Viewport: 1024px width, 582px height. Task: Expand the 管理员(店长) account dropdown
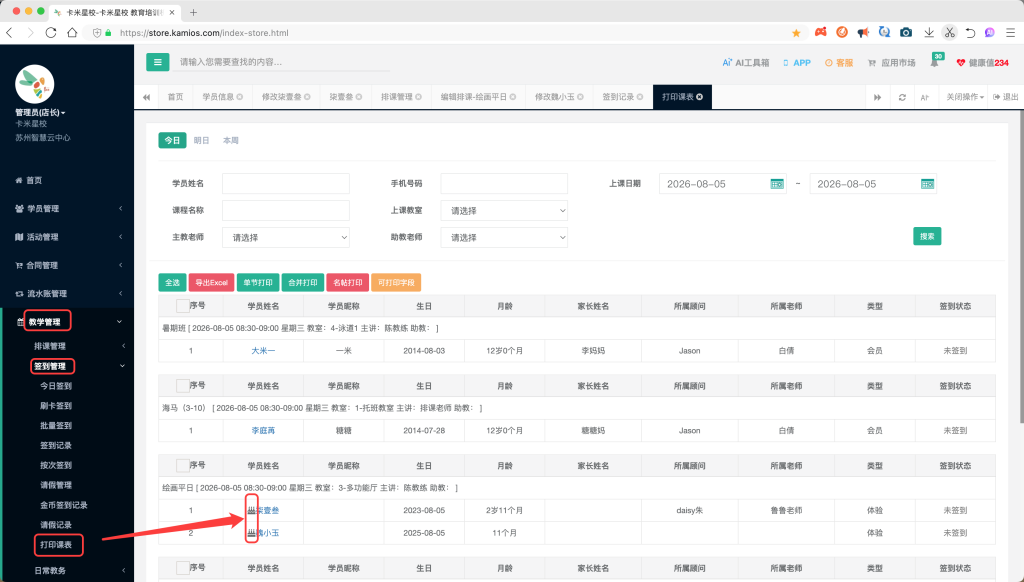[x=40, y=112]
